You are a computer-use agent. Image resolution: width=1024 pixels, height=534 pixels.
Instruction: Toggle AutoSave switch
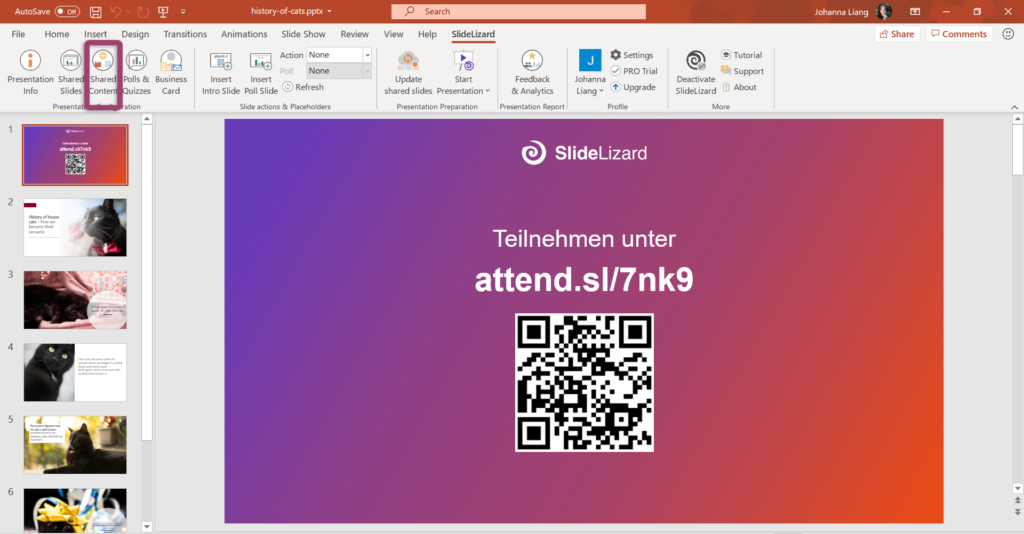point(67,11)
